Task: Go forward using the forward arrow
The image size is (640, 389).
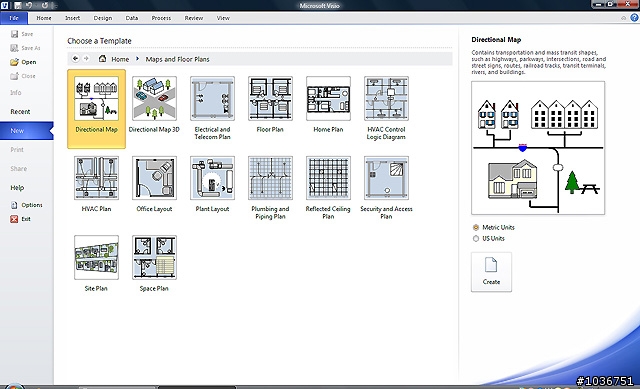Action: (86, 59)
